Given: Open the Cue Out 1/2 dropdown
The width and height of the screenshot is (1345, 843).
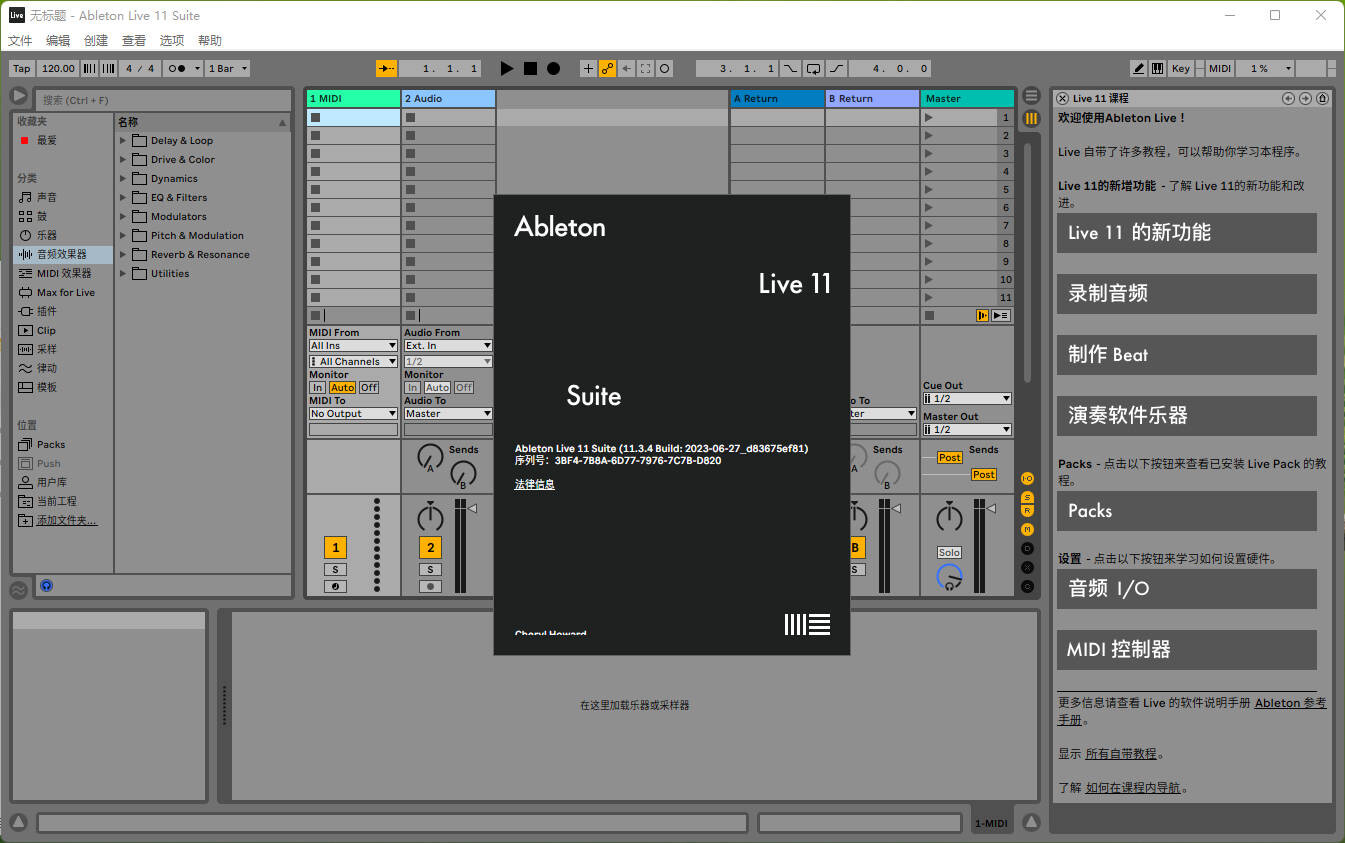Looking at the screenshot, I should (x=967, y=398).
